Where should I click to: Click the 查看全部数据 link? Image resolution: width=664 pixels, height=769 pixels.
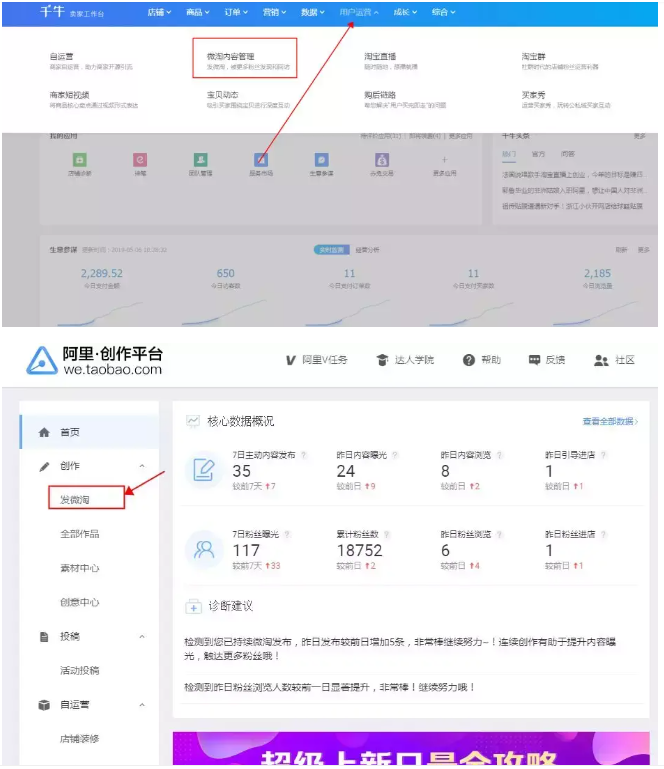click(609, 422)
